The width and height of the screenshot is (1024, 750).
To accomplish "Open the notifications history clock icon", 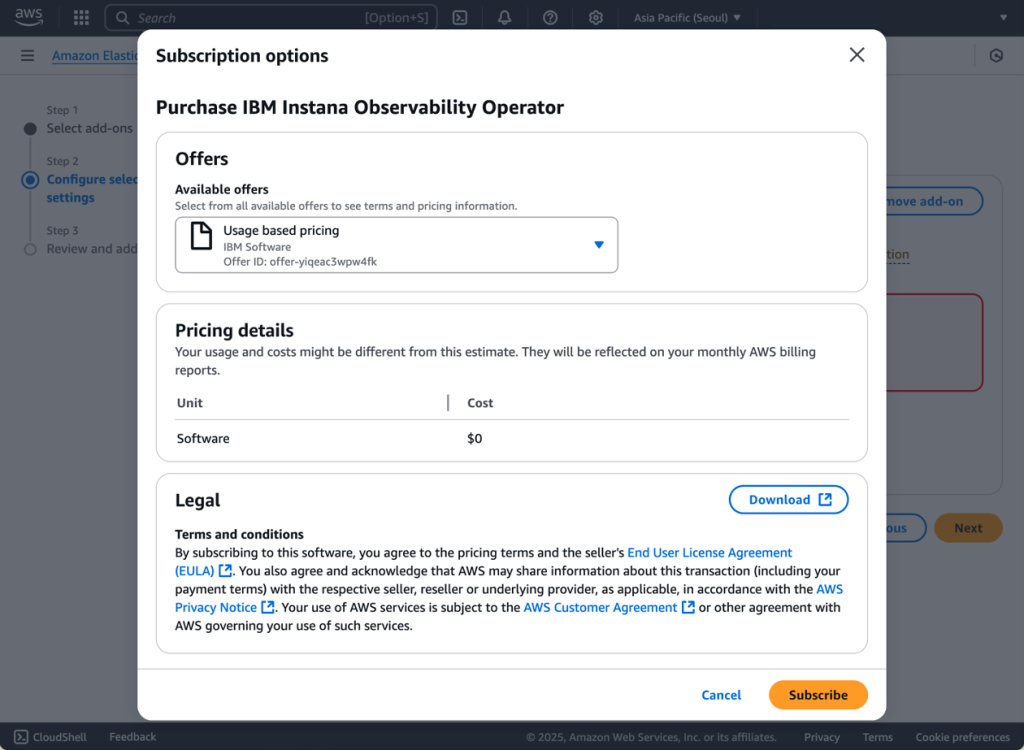I will pyautogui.click(x=996, y=55).
